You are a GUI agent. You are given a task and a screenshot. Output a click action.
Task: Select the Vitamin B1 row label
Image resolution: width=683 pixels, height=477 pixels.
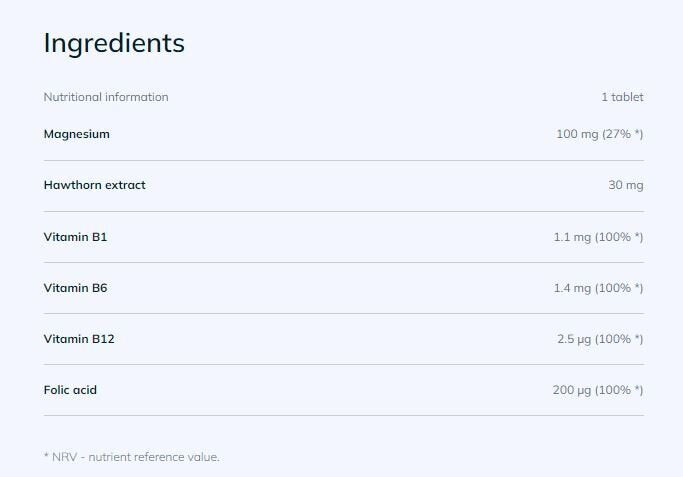point(76,237)
